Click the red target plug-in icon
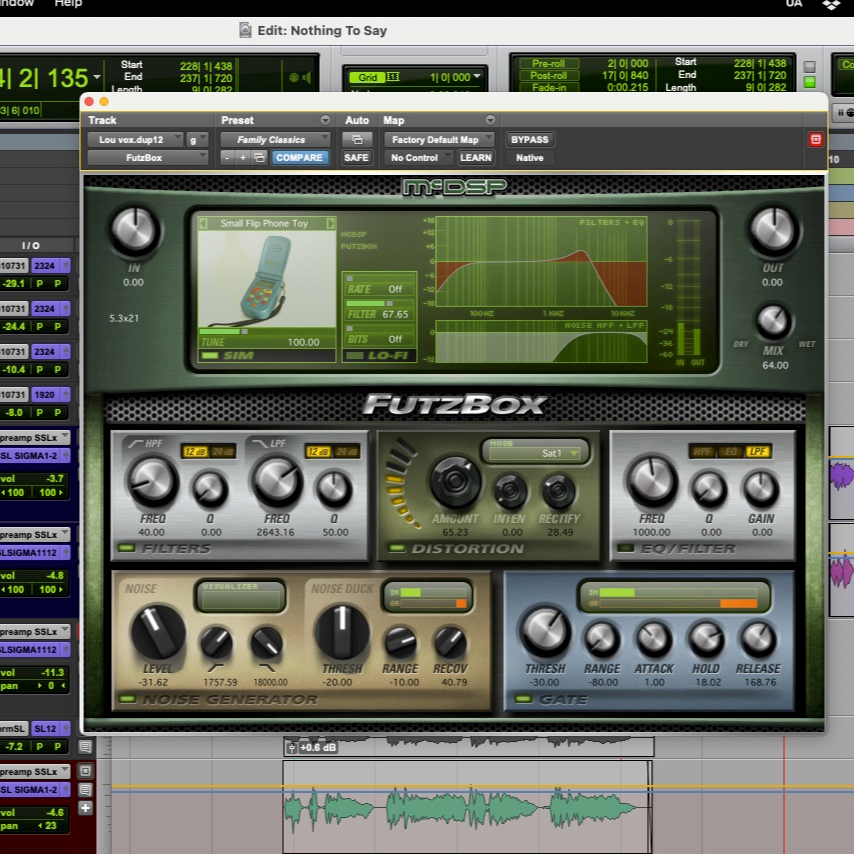This screenshot has height=854, width=854. (815, 139)
